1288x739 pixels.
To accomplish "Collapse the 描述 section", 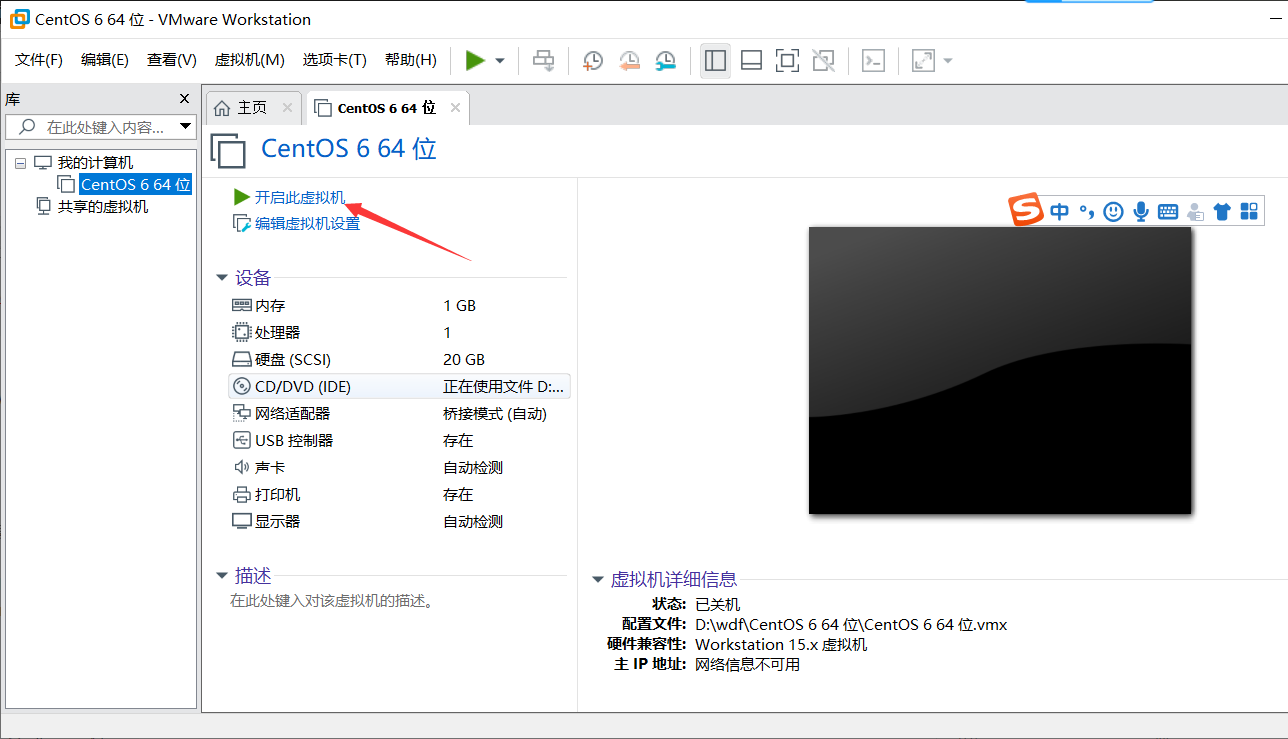I will pos(222,576).
